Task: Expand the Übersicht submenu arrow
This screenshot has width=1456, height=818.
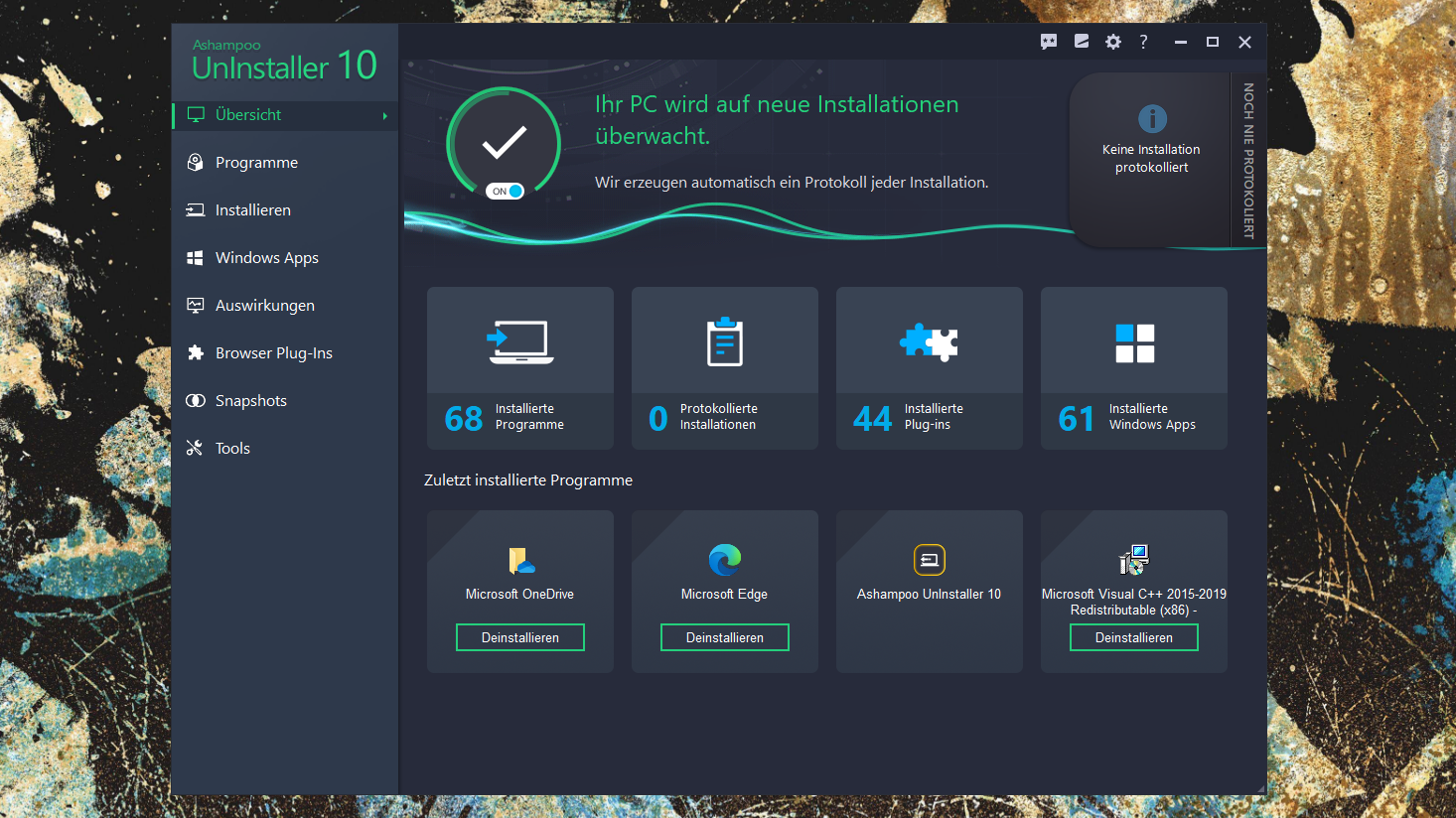Action: click(385, 116)
